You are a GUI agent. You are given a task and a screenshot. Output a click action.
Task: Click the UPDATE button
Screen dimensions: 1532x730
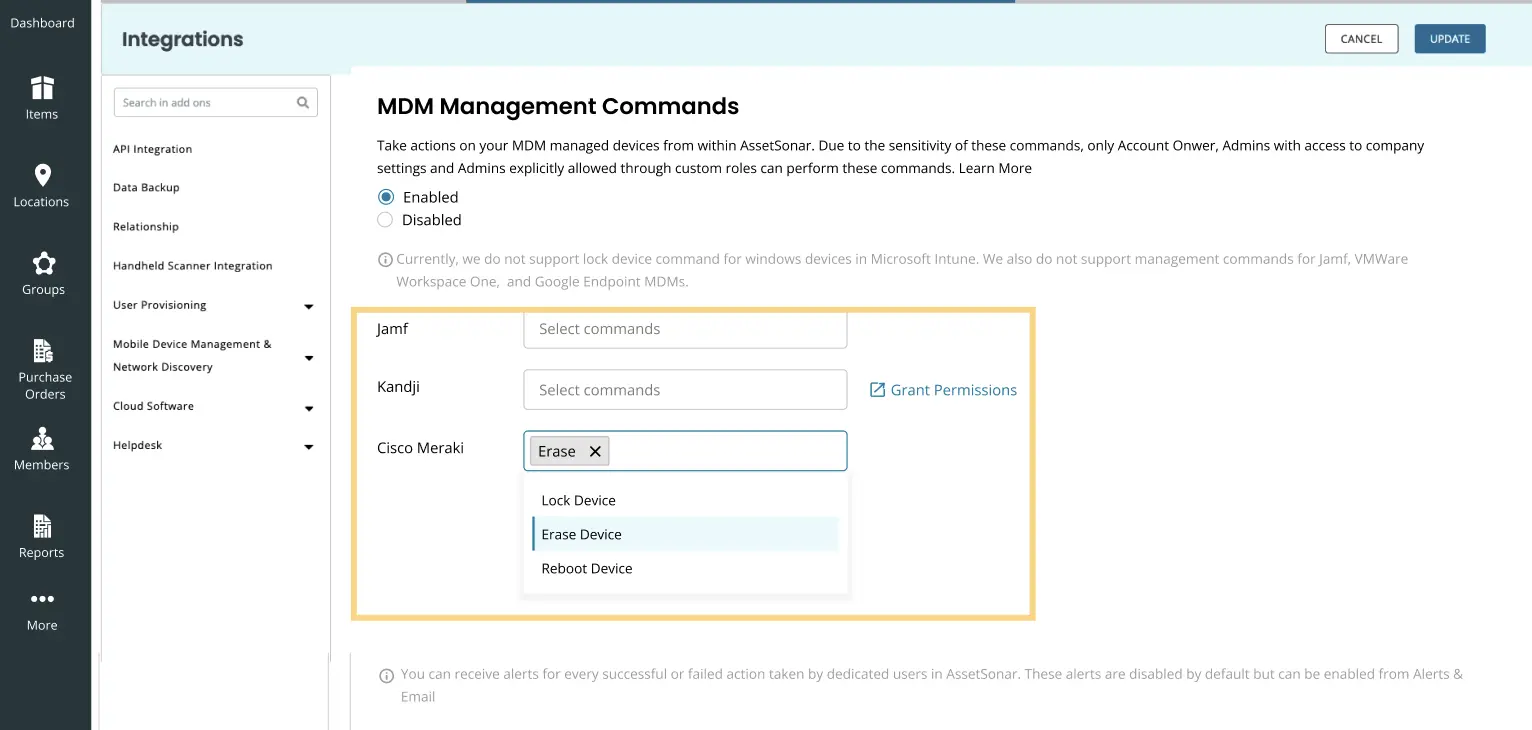coord(1449,38)
